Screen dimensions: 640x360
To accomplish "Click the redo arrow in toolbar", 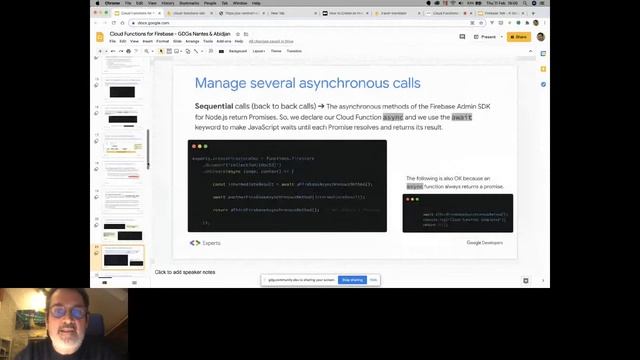I will click(x=121, y=51).
